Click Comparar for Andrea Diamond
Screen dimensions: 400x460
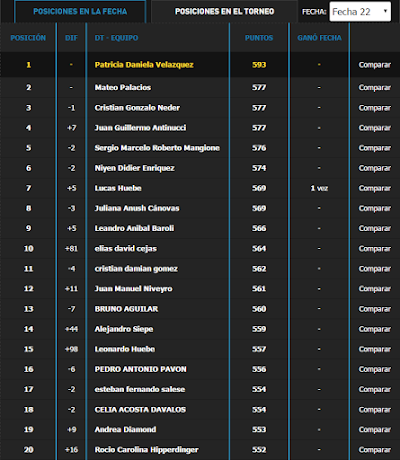click(375, 430)
